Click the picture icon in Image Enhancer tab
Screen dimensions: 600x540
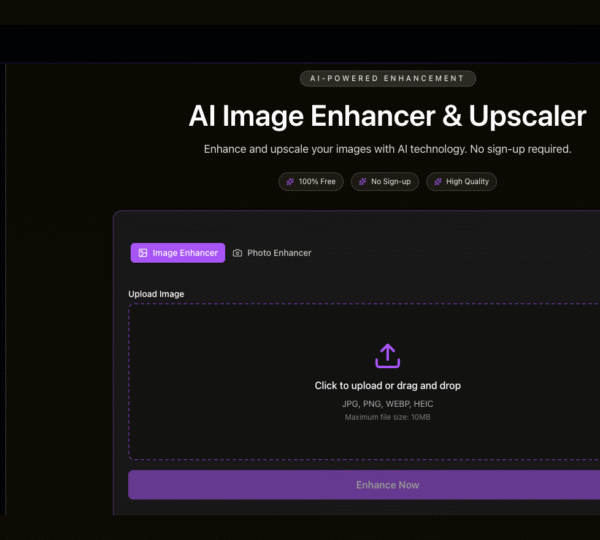(143, 253)
